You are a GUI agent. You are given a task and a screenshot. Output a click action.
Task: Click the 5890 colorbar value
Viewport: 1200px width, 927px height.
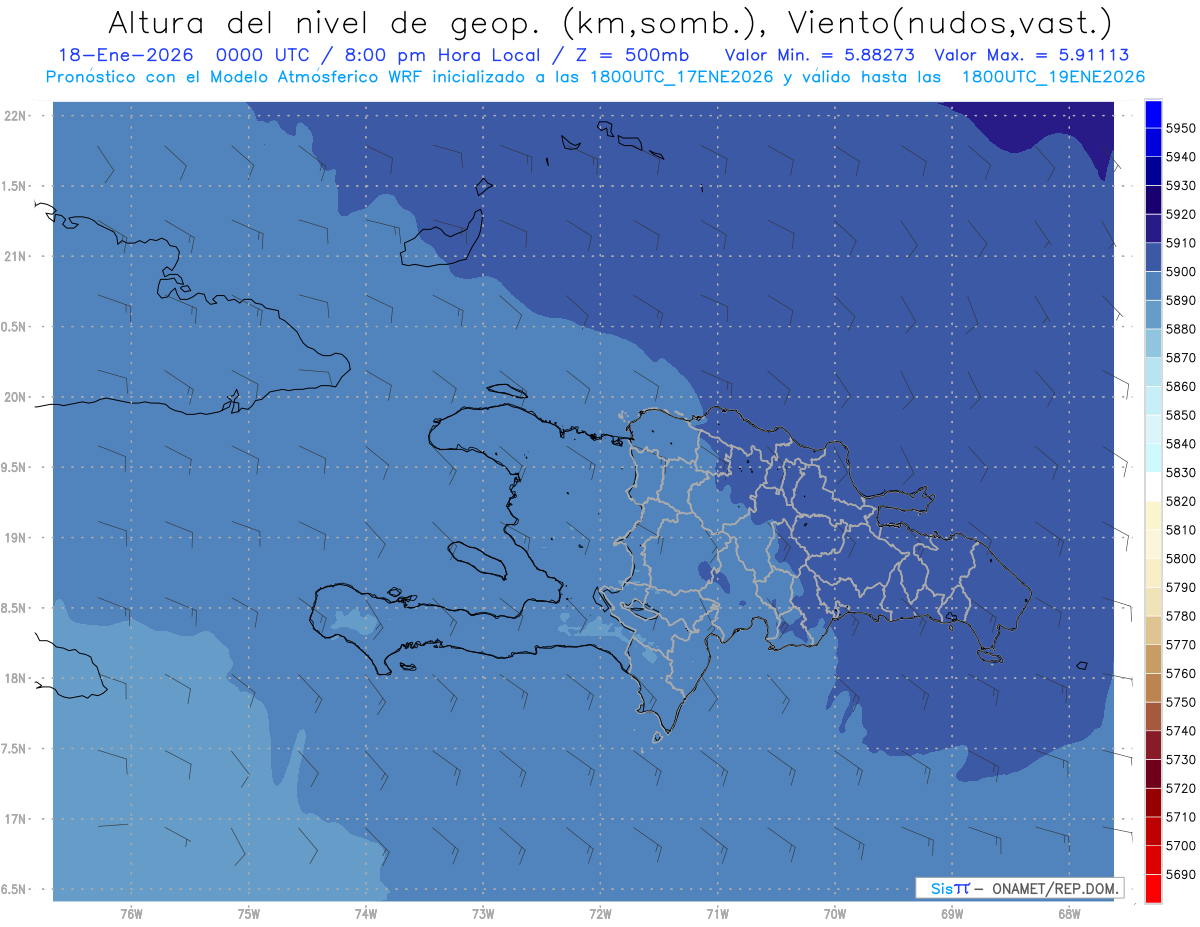(1180, 300)
